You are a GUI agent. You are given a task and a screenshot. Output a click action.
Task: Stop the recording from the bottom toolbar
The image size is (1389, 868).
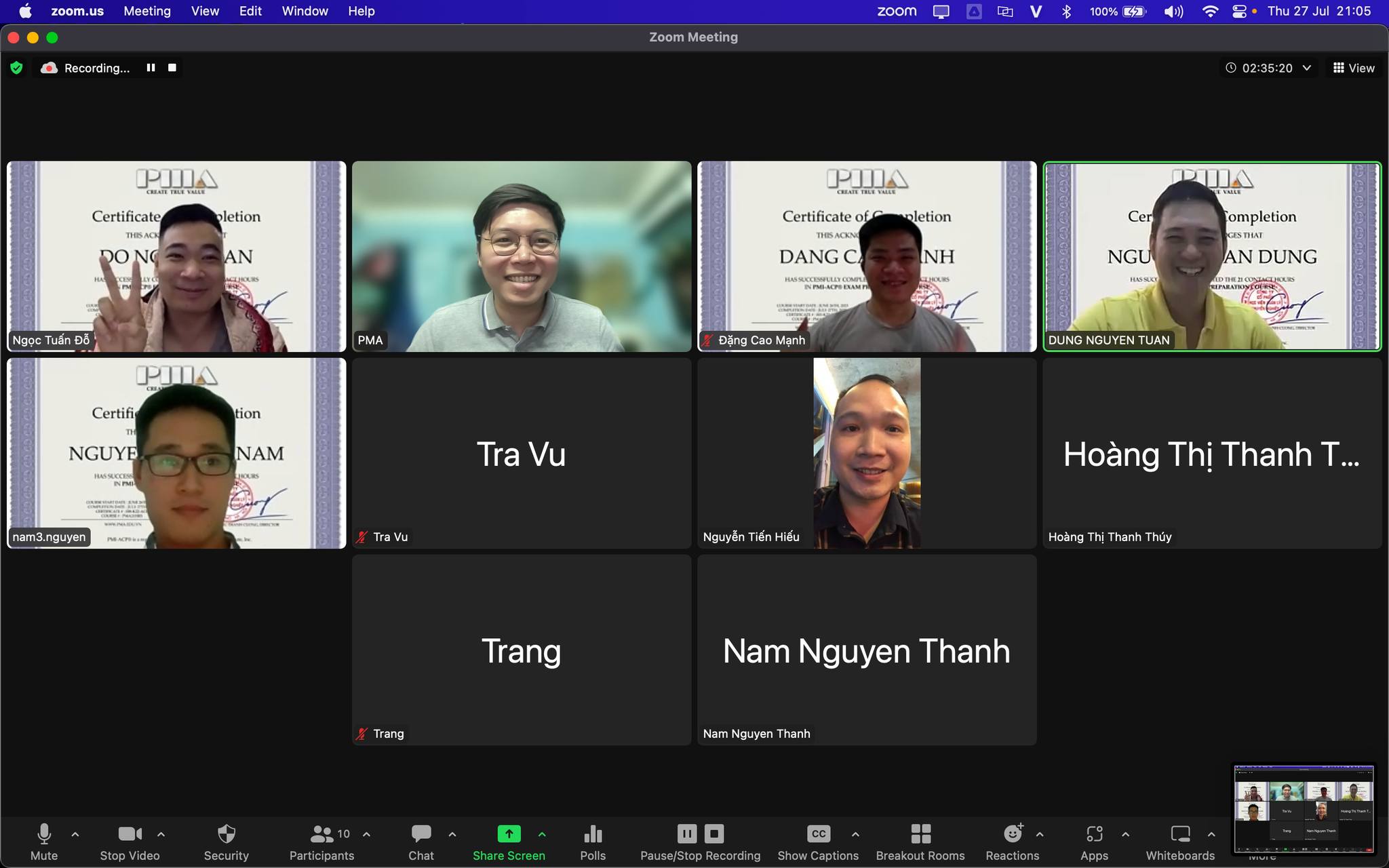click(714, 833)
